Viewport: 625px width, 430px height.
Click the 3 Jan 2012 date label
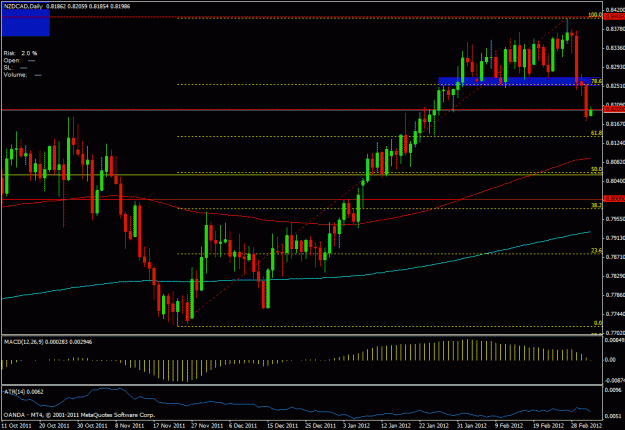click(x=358, y=426)
